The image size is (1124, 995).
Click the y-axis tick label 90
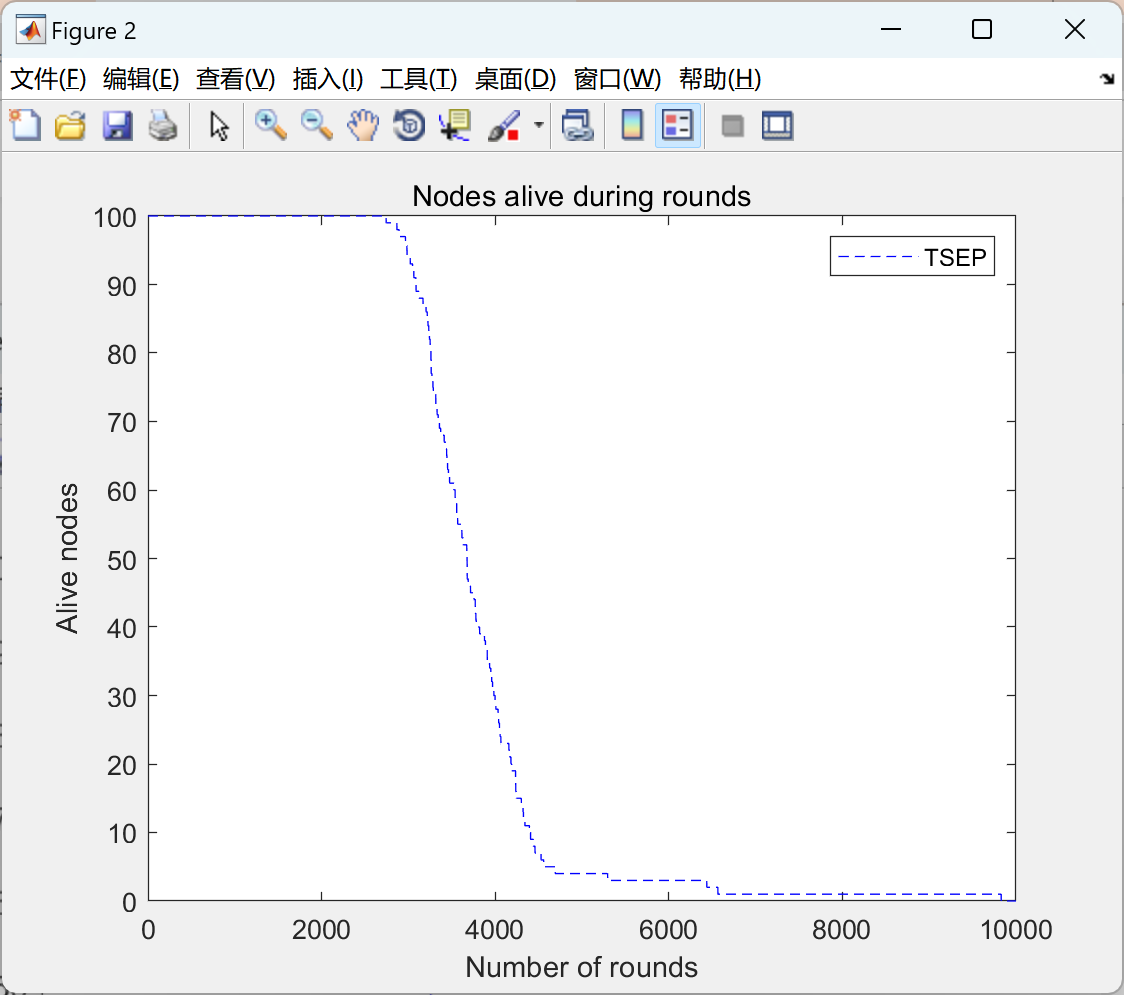click(x=121, y=286)
